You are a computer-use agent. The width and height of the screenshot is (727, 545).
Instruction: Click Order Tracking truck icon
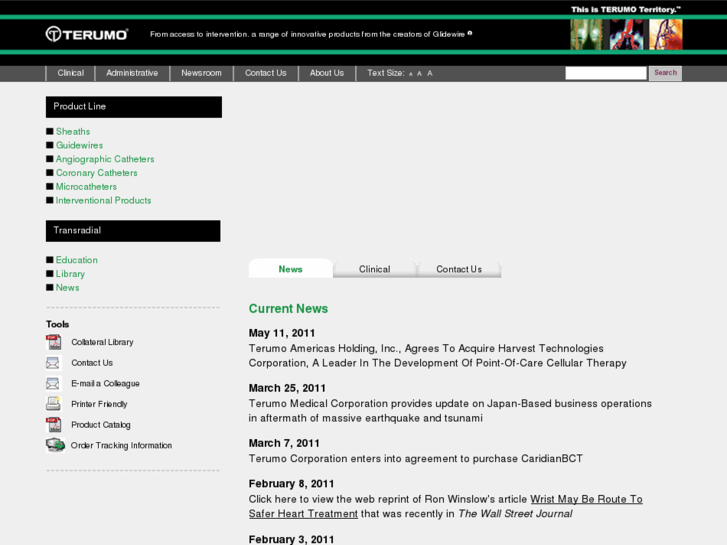tap(55, 445)
